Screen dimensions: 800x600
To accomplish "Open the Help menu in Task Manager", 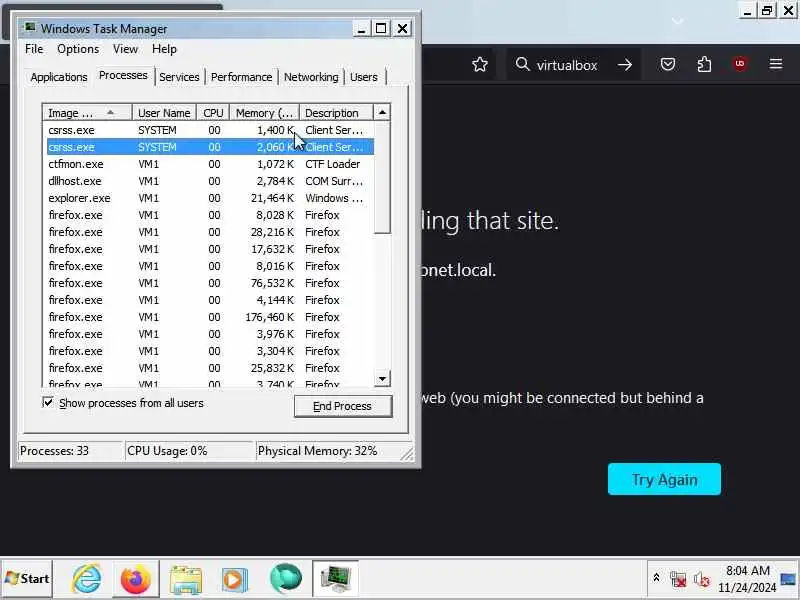I will (164, 49).
